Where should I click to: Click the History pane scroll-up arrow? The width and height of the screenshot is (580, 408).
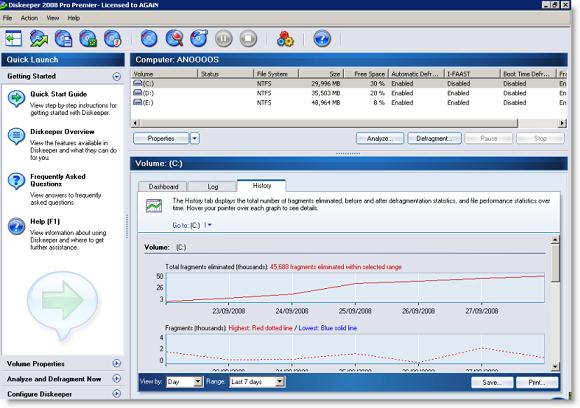pos(555,240)
